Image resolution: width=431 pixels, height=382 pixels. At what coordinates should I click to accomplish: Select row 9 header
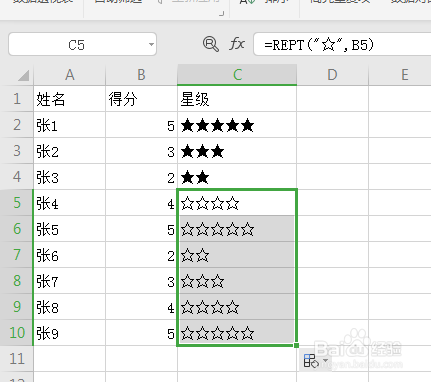(x=17, y=307)
